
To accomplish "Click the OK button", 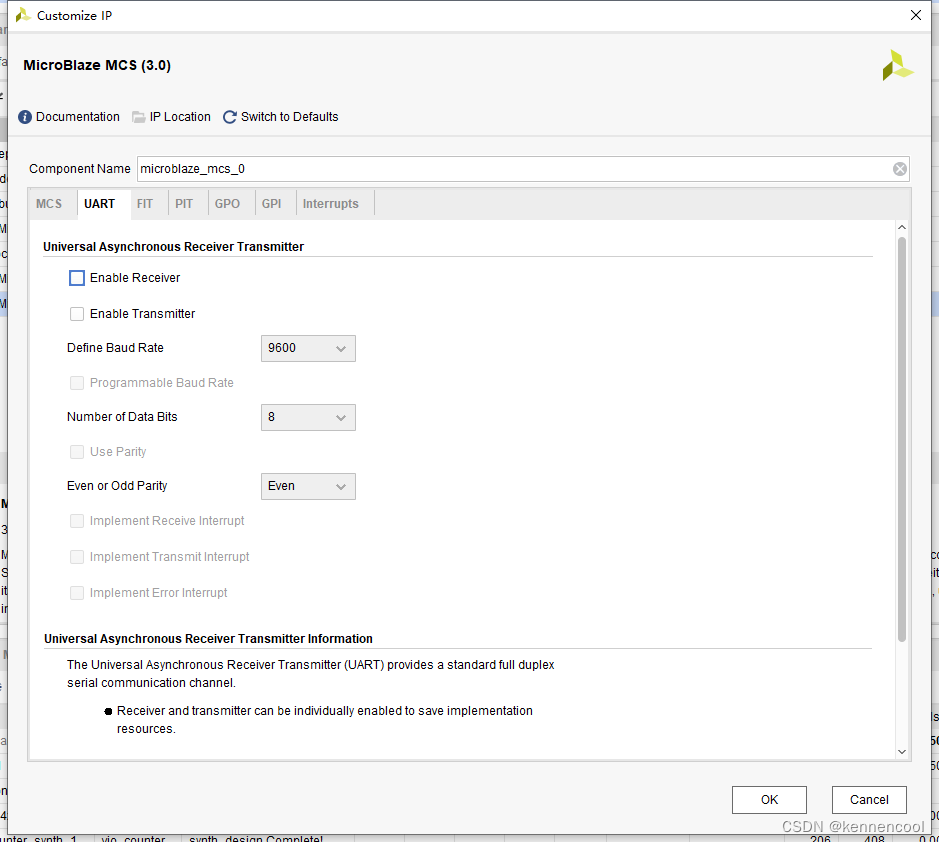I will click(x=769, y=800).
